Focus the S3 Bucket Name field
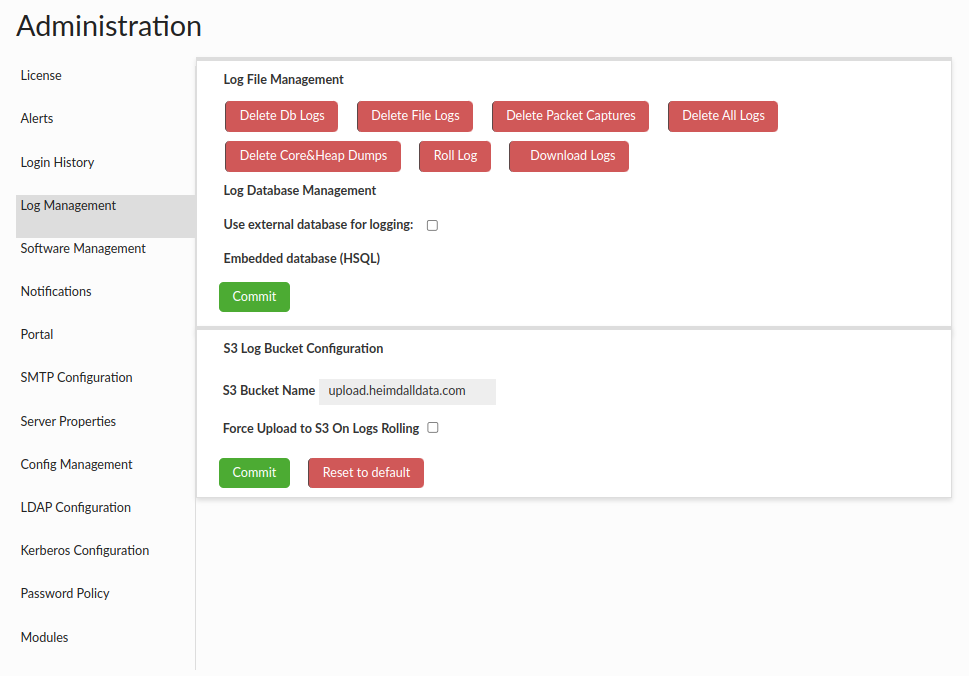The image size is (969, 676). [x=407, y=391]
